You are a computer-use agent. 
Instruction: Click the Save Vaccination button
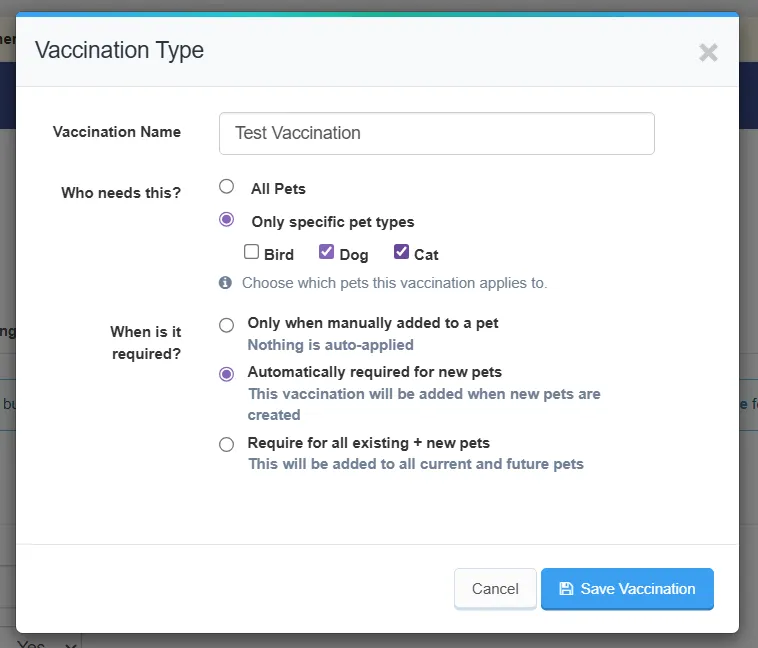(627, 589)
